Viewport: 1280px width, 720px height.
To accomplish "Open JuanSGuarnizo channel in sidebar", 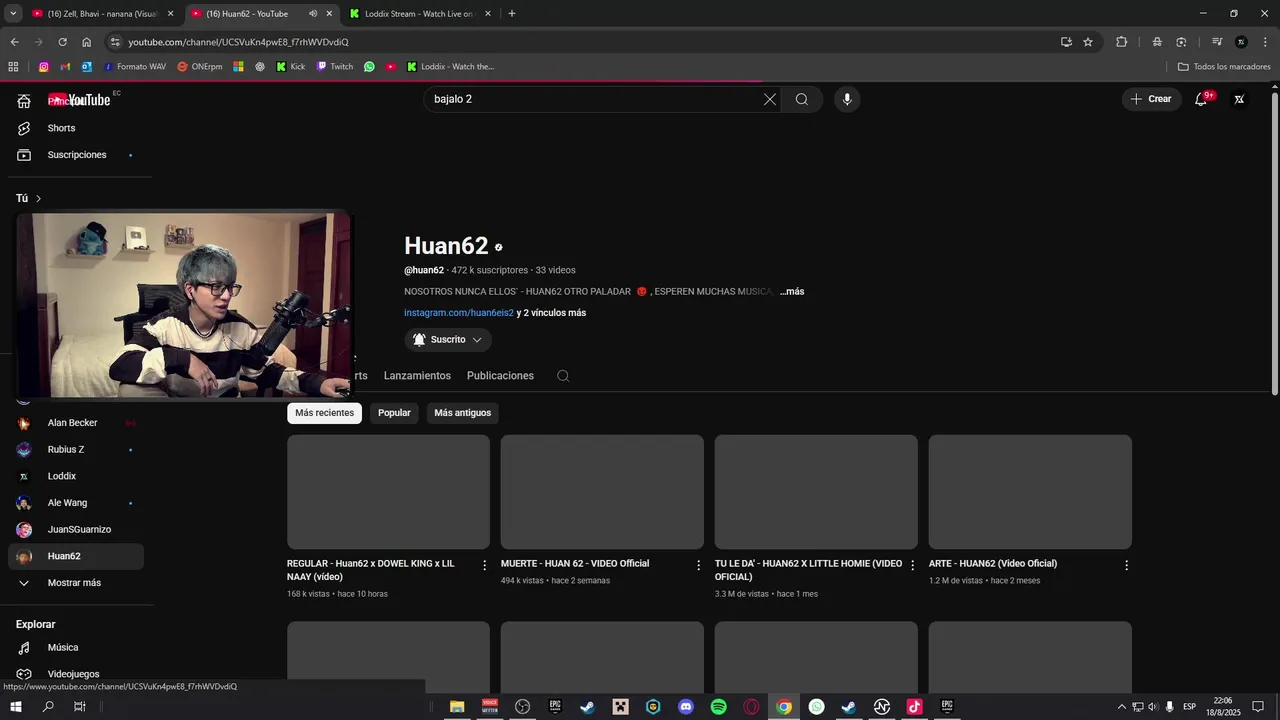I will click(76, 530).
